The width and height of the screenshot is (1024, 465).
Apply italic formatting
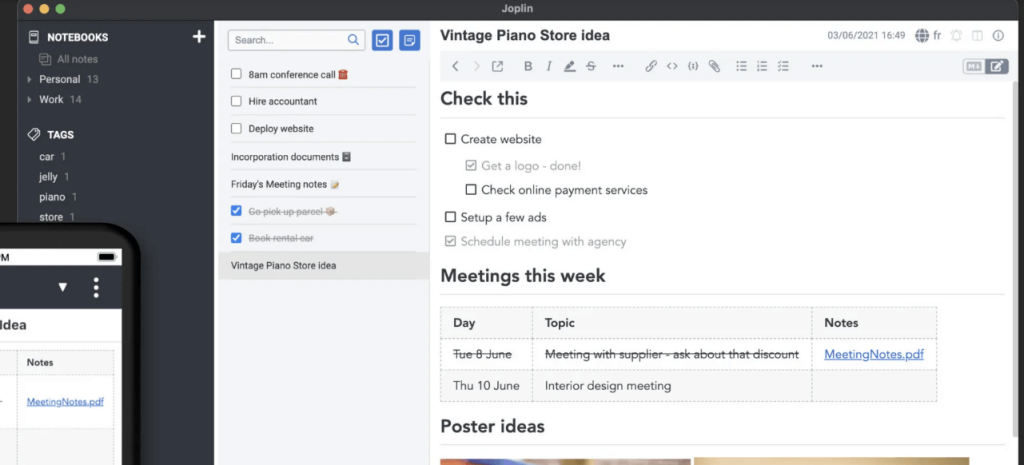[549, 66]
